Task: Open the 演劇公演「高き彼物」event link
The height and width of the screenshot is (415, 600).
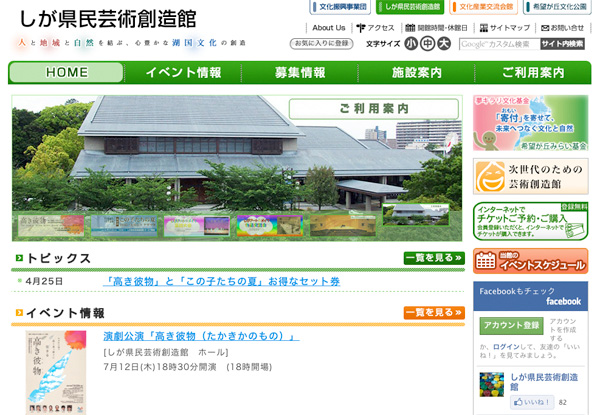Action: tap(201, 337)
